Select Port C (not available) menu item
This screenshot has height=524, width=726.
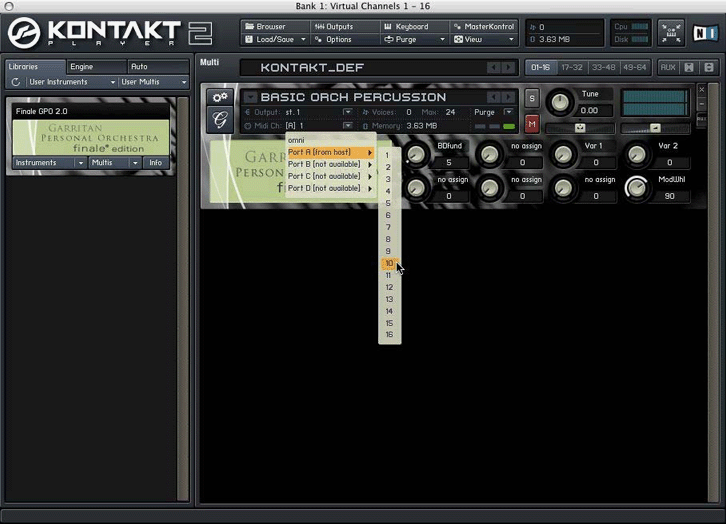330,176
